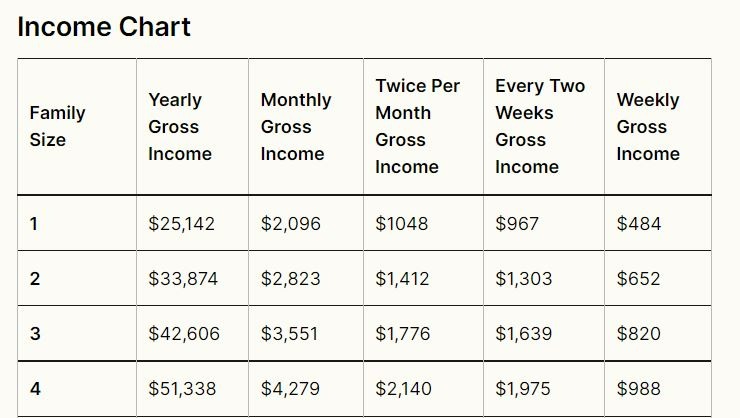
Task: Select the $4,279 monthly income cell
Action: pyautogui.click(x=291, y=389)
